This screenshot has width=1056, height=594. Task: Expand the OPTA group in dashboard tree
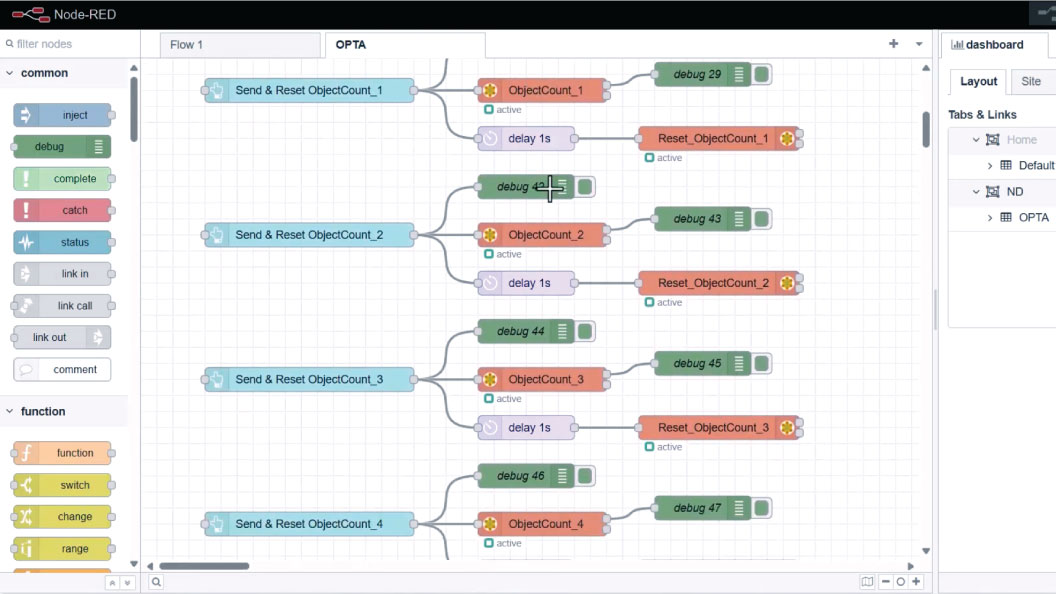[x=989, y=218]
